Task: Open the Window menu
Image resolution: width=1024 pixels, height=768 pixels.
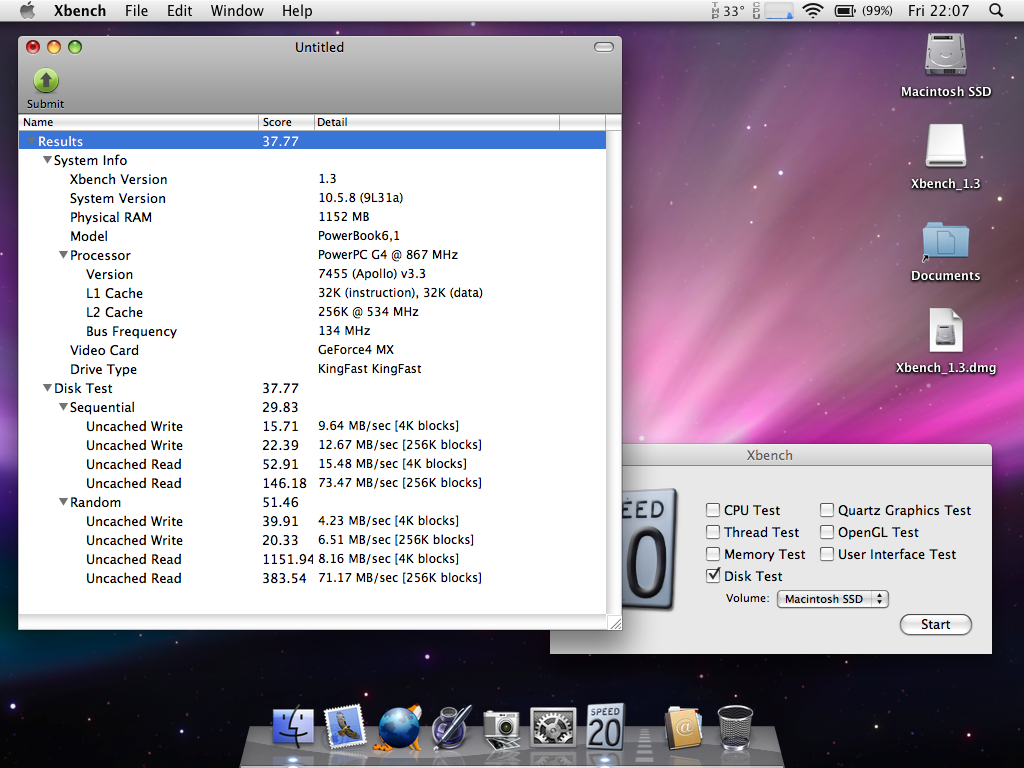Action: pyautogui.click(x=237, y=10)
